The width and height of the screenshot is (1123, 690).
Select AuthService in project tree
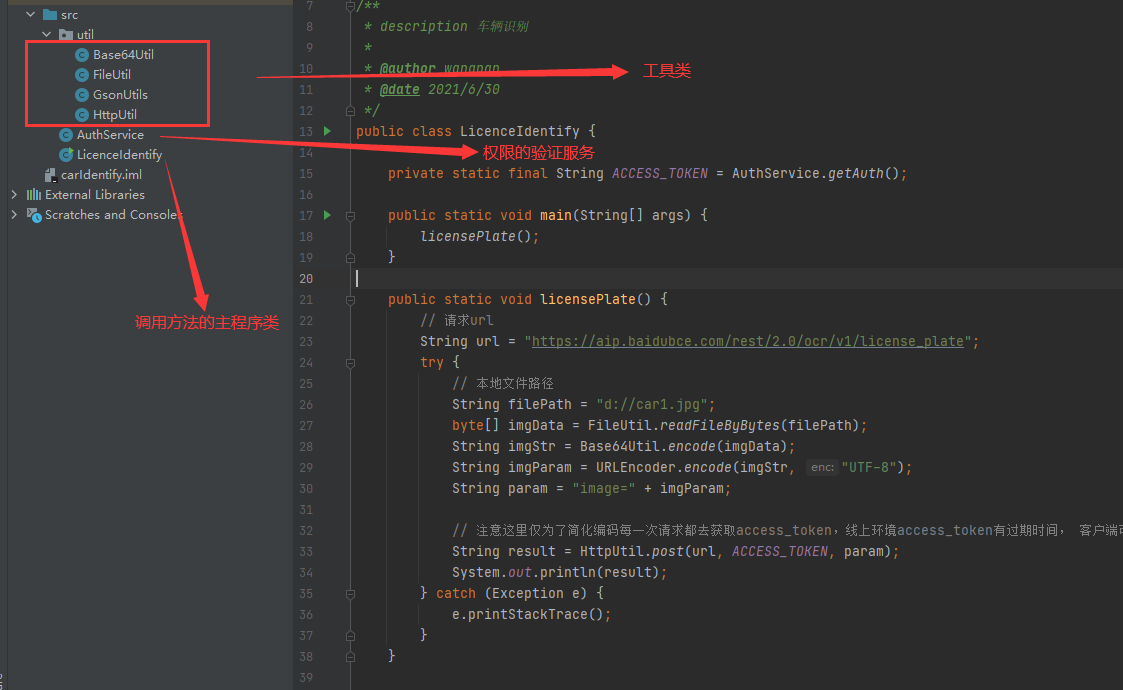pyautogui.click(x=110, y=135)
